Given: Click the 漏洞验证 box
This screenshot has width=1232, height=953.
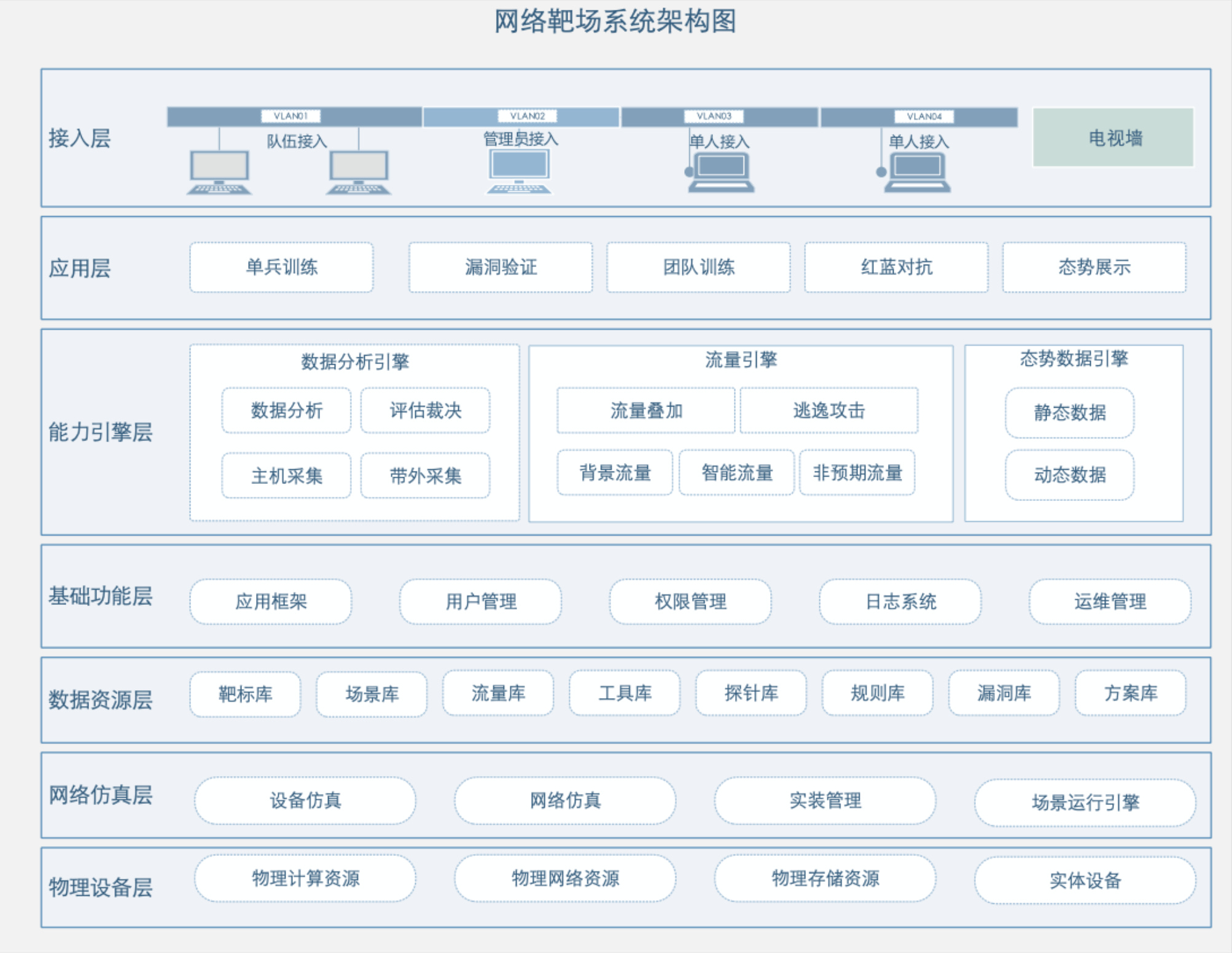Looking at the screenshot, I should click(501, 267).
